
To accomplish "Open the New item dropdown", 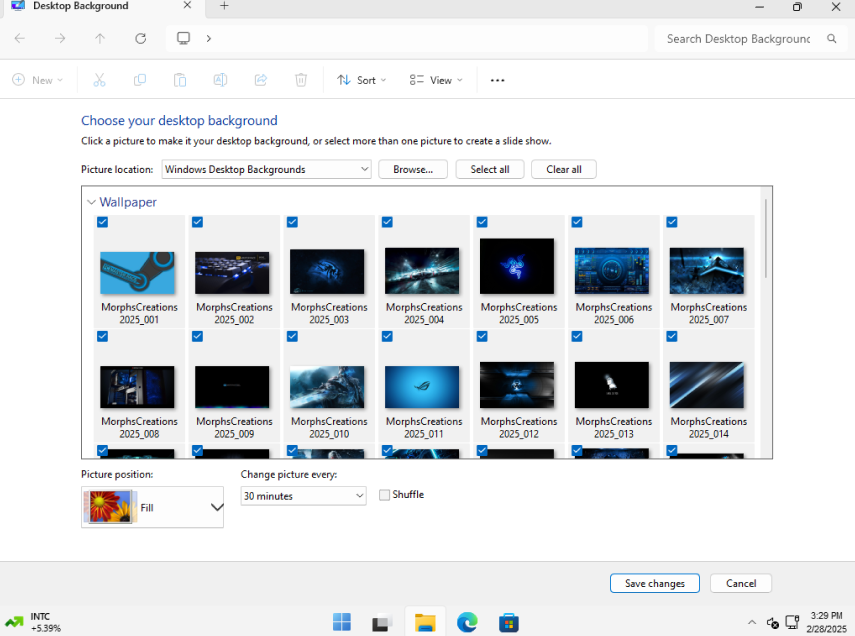I will click(38, 80).
